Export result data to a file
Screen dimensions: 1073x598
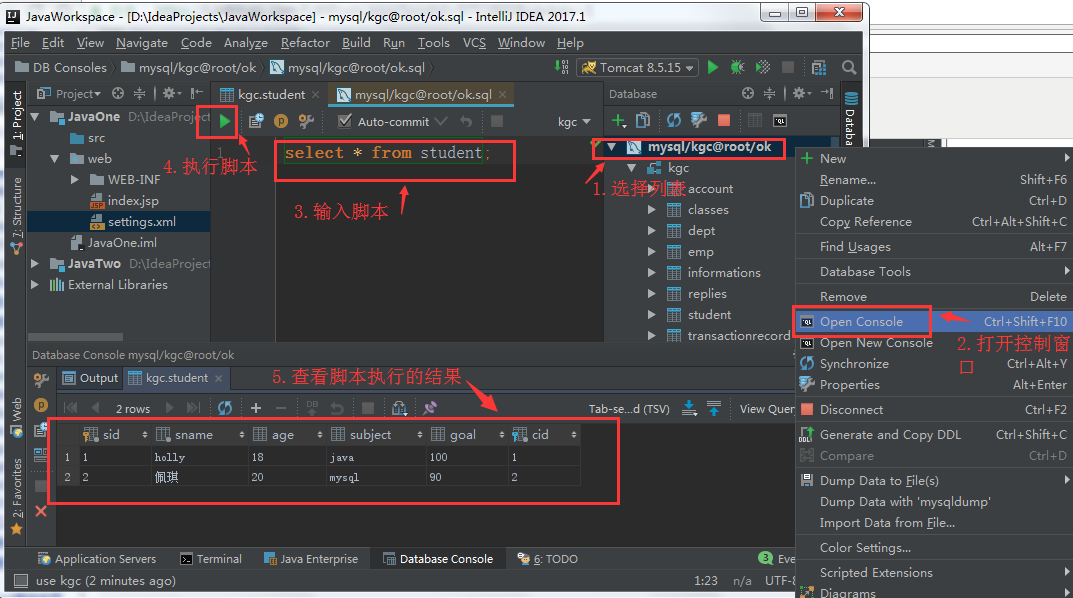[x=689, y=408]
